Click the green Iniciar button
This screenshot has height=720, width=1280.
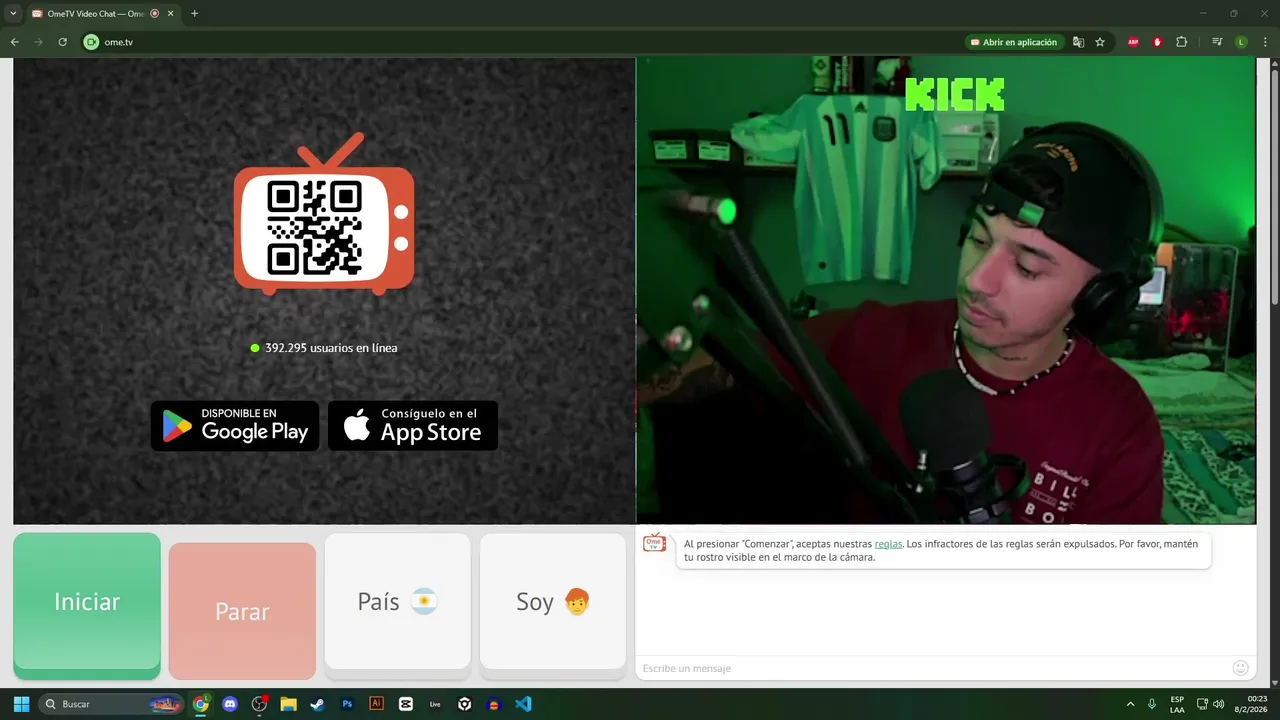(87, 601)
